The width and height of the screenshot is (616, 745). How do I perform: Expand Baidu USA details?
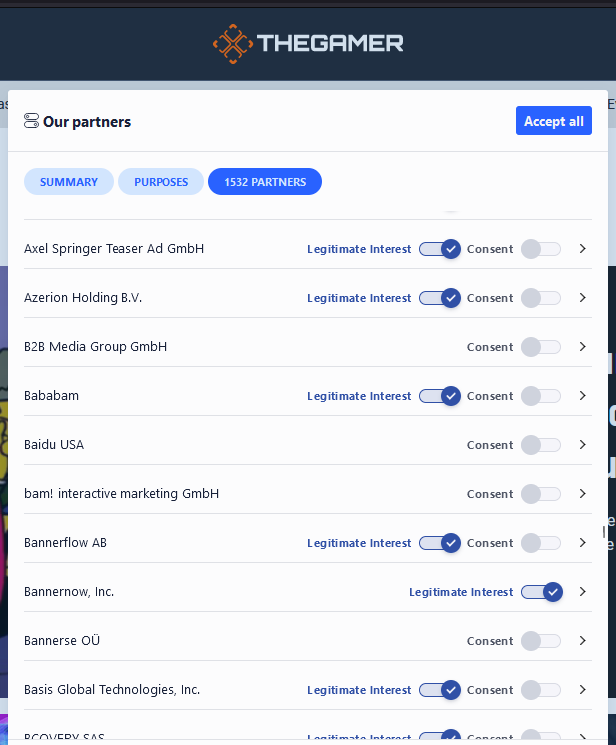[582, 444]
